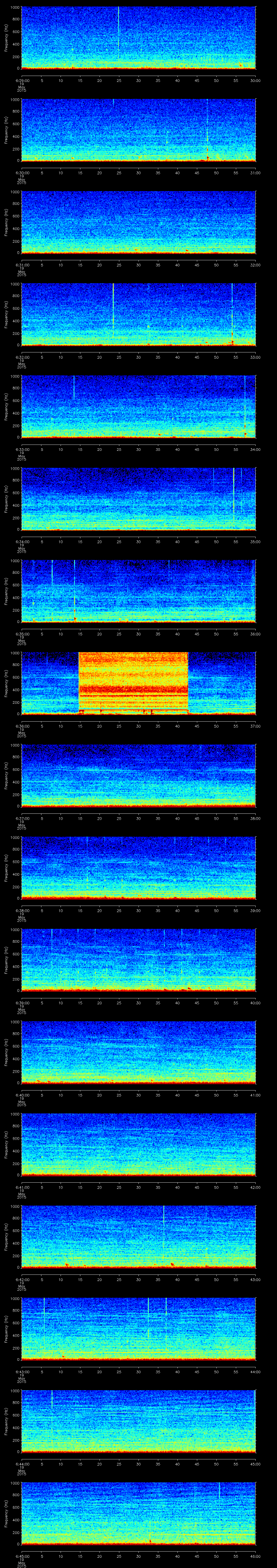This screenshot has height=1568, width=277.
Task: Click the 39:00 end time label
Action: [x=256, y=910]
